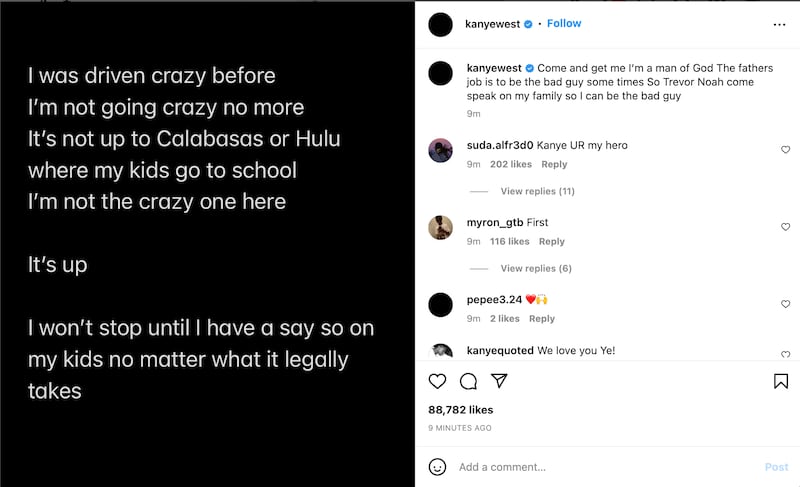This screenshot has width=800, height=487.
Task: Expand View replies (6)
Action: 536,268
